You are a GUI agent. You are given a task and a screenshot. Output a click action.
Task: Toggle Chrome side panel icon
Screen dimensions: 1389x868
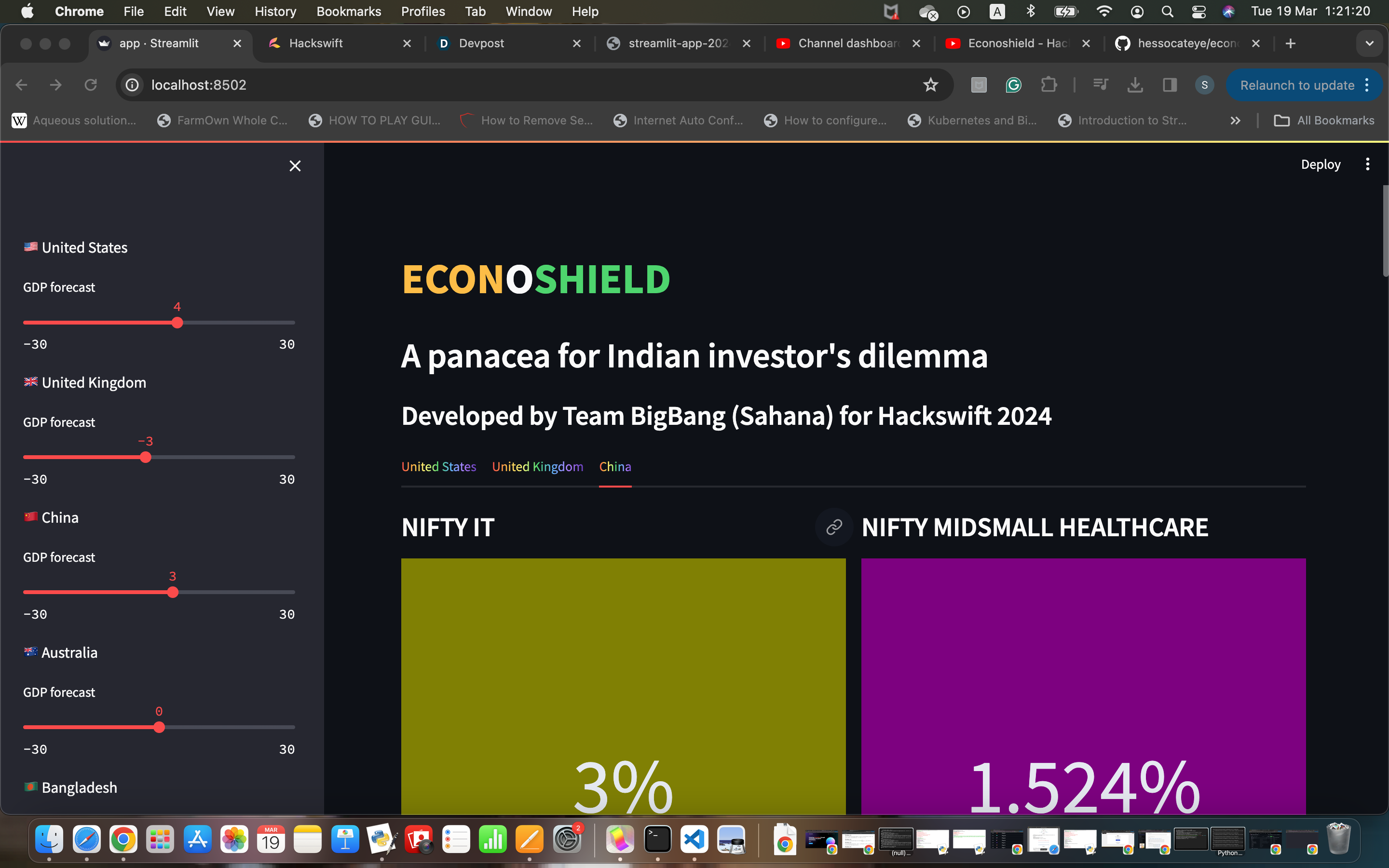tap(1169, 85)
